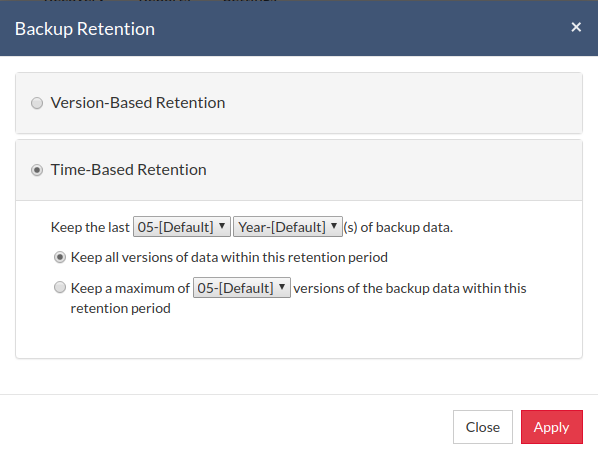The height and width of the screenshot is (457, 598).
Task: Click the Version-Based Retention panel header
Action: pos(299,103)
